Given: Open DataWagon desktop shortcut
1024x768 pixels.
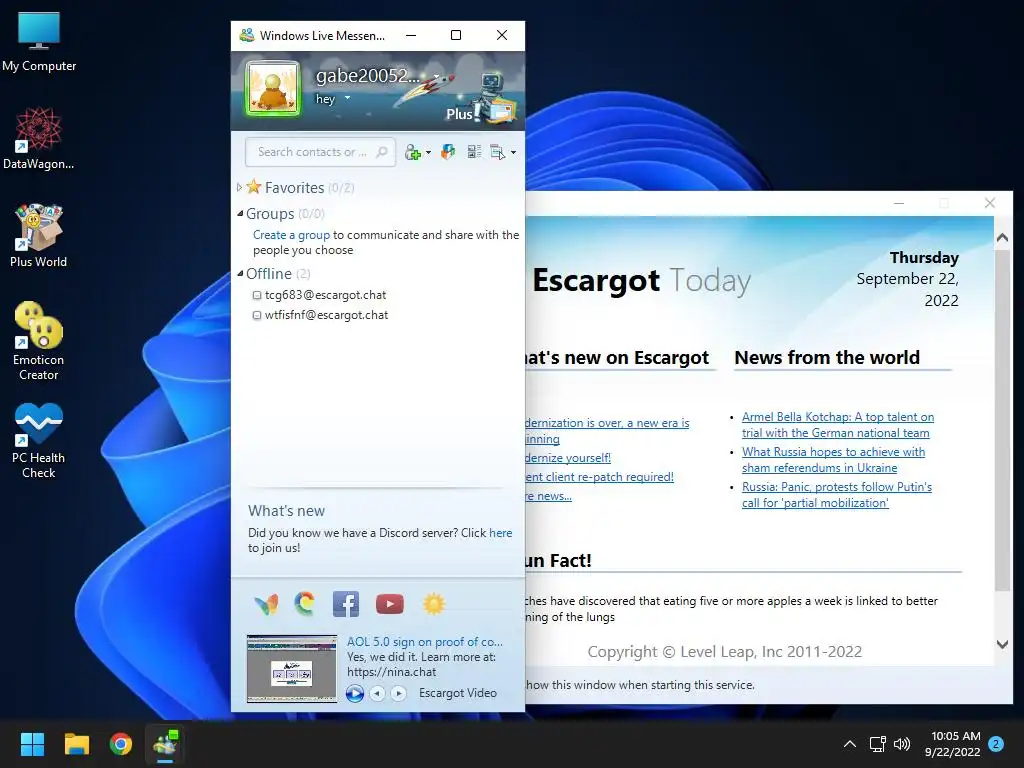Looking at the screenshot, I should pyautogui.click(x=39, y=138).
